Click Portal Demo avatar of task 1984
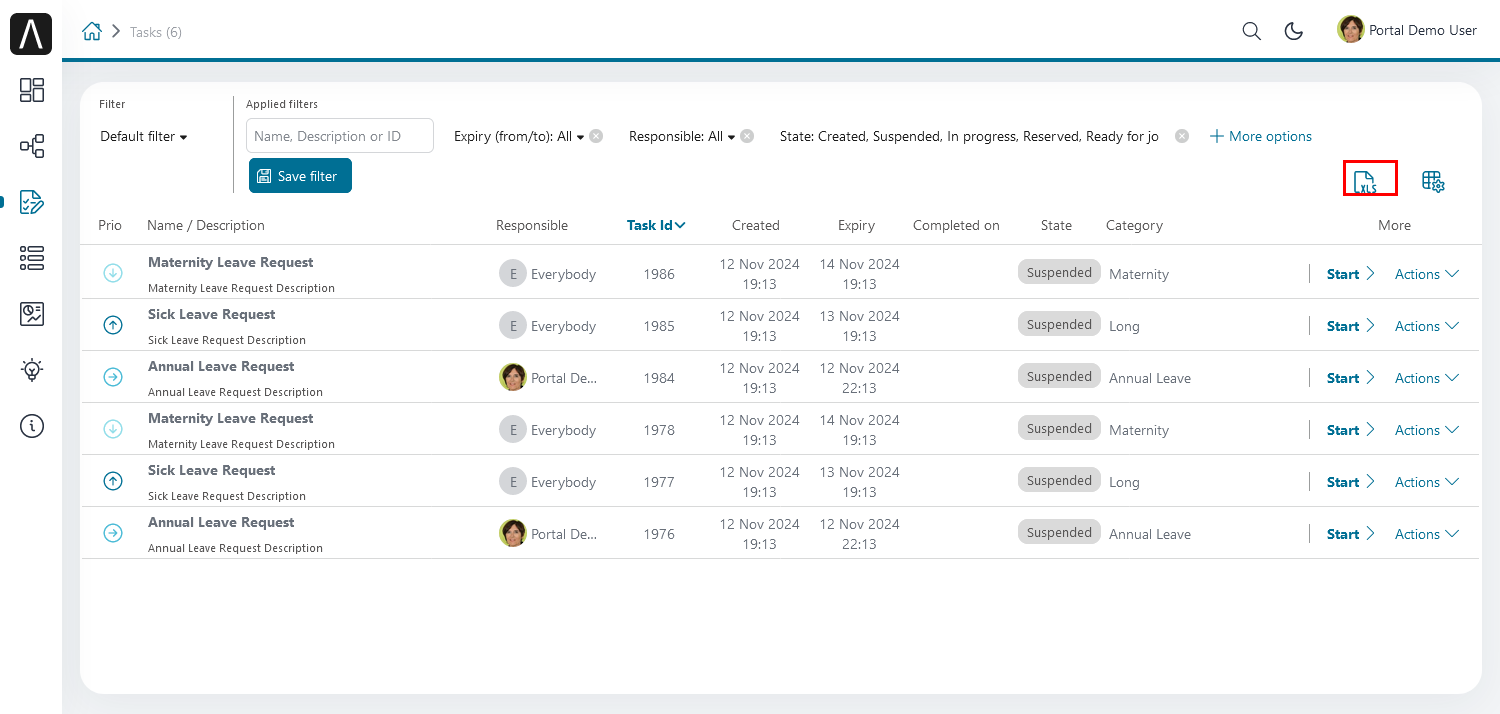The width and height of the screenshot is (1500, 714). coord(512,377)
